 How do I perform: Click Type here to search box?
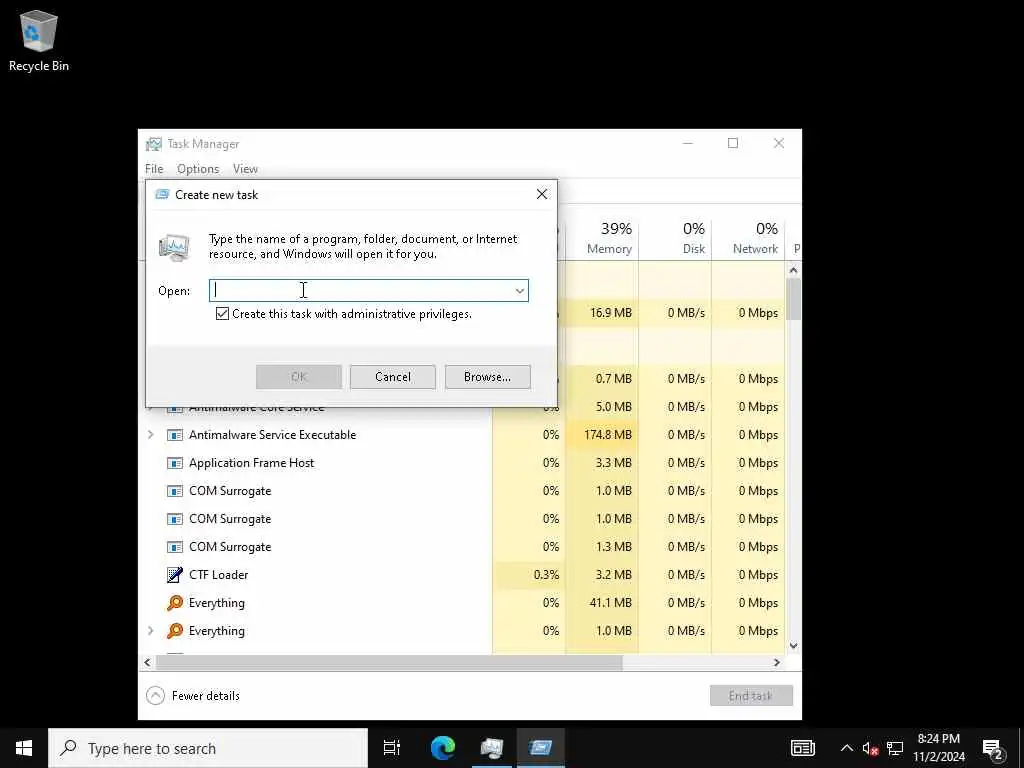pos(208,748)
